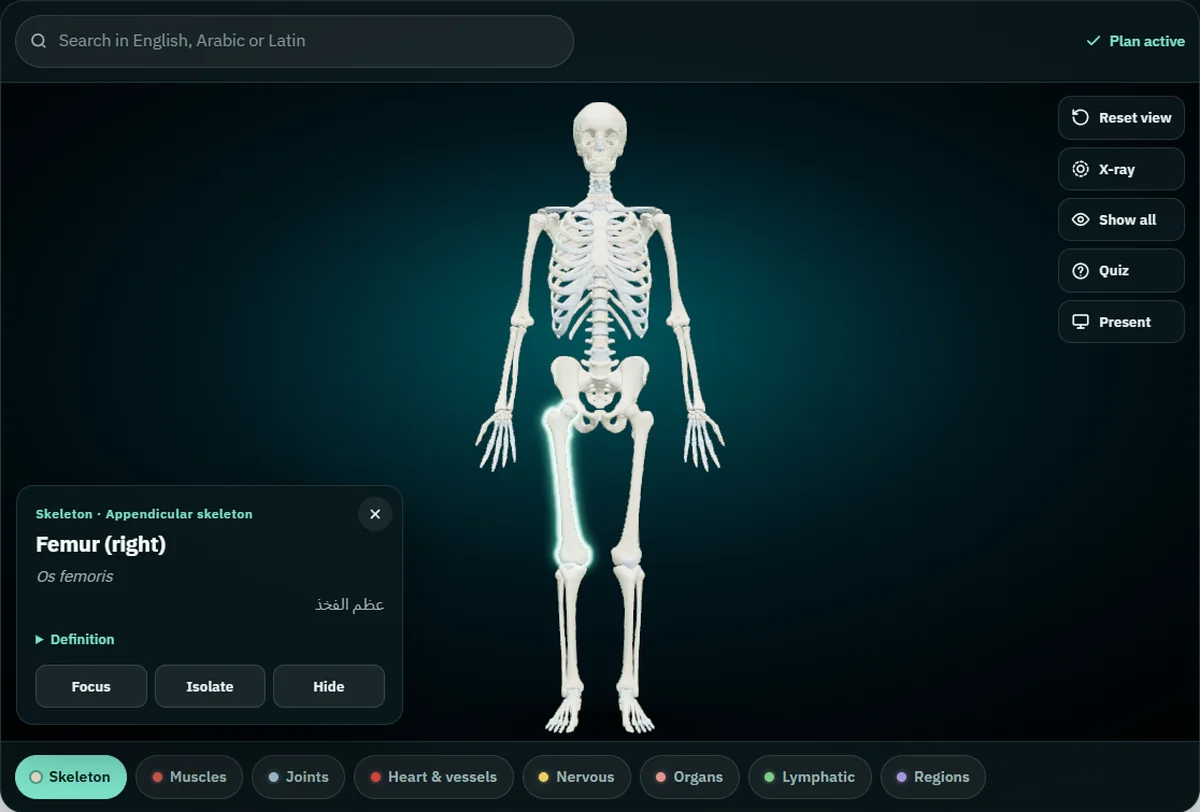Toggle the Skeleton system layer
Viewport: 1200px width, 812px height.
tap(71, 777)
